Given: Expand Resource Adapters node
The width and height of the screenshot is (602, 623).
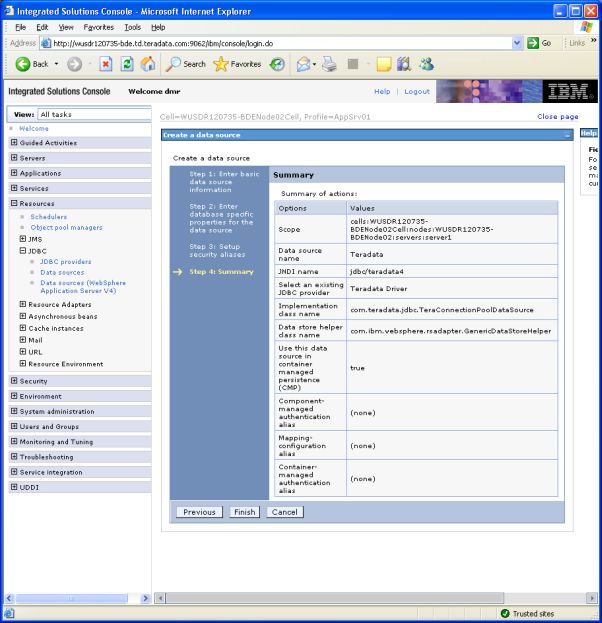Looking at the screenshot, I should 23,304.
